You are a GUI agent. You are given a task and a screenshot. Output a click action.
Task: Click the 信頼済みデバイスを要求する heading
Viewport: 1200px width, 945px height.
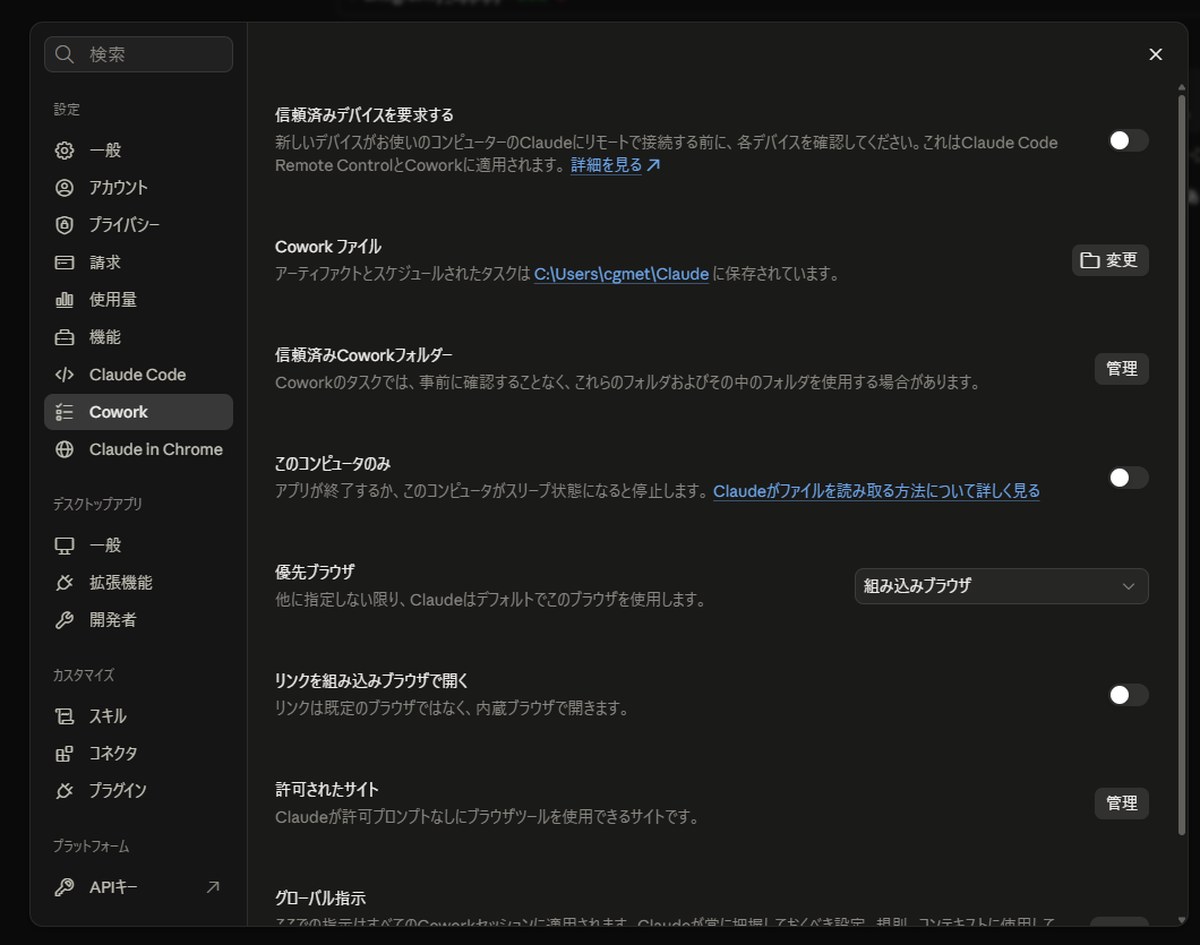pyautogui.click(x=364, y=115)
